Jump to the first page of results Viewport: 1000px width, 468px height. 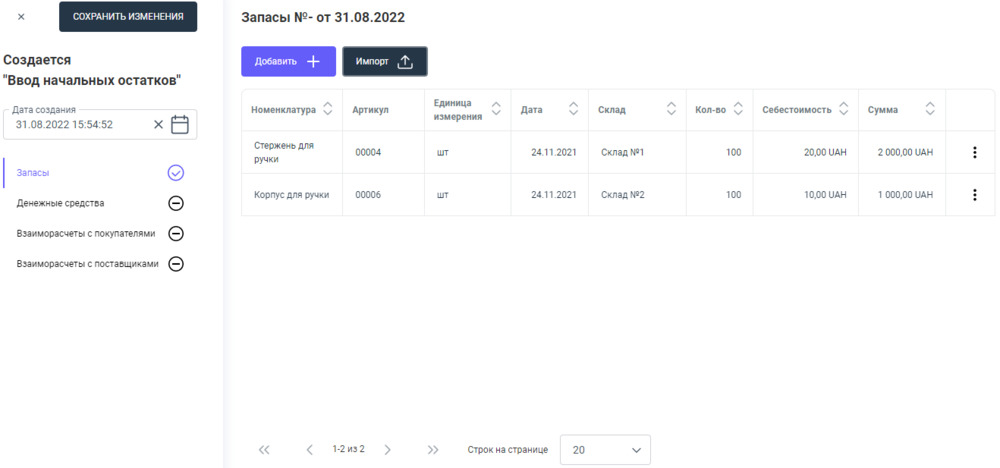click(264, 450)
